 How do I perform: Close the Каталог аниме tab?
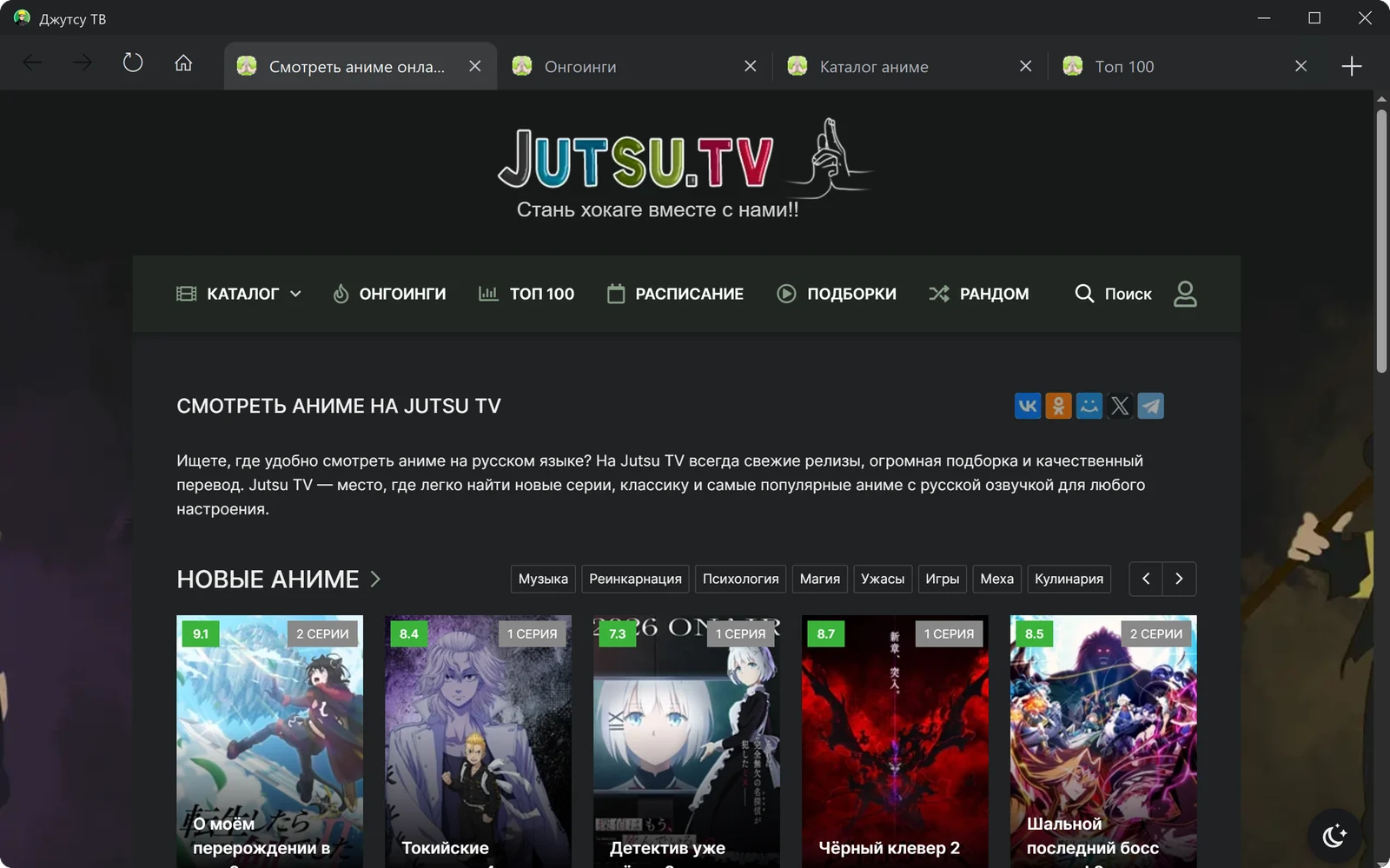pyautogui.click(x=1026, y=66)
